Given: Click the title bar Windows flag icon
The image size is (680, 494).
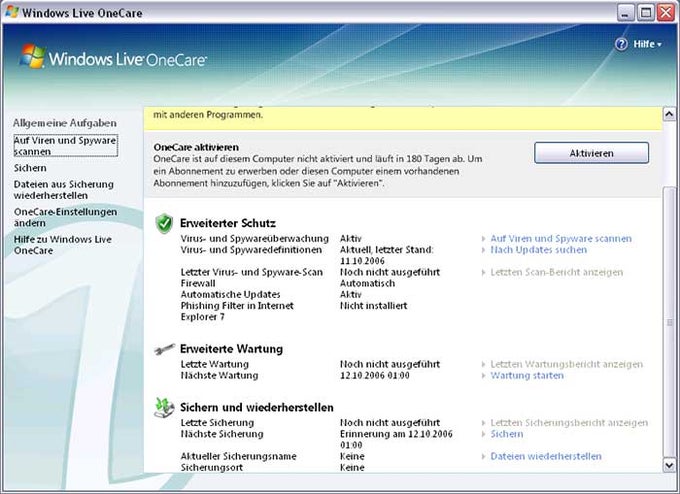Looking at the screenshot, I should point(12,12).
